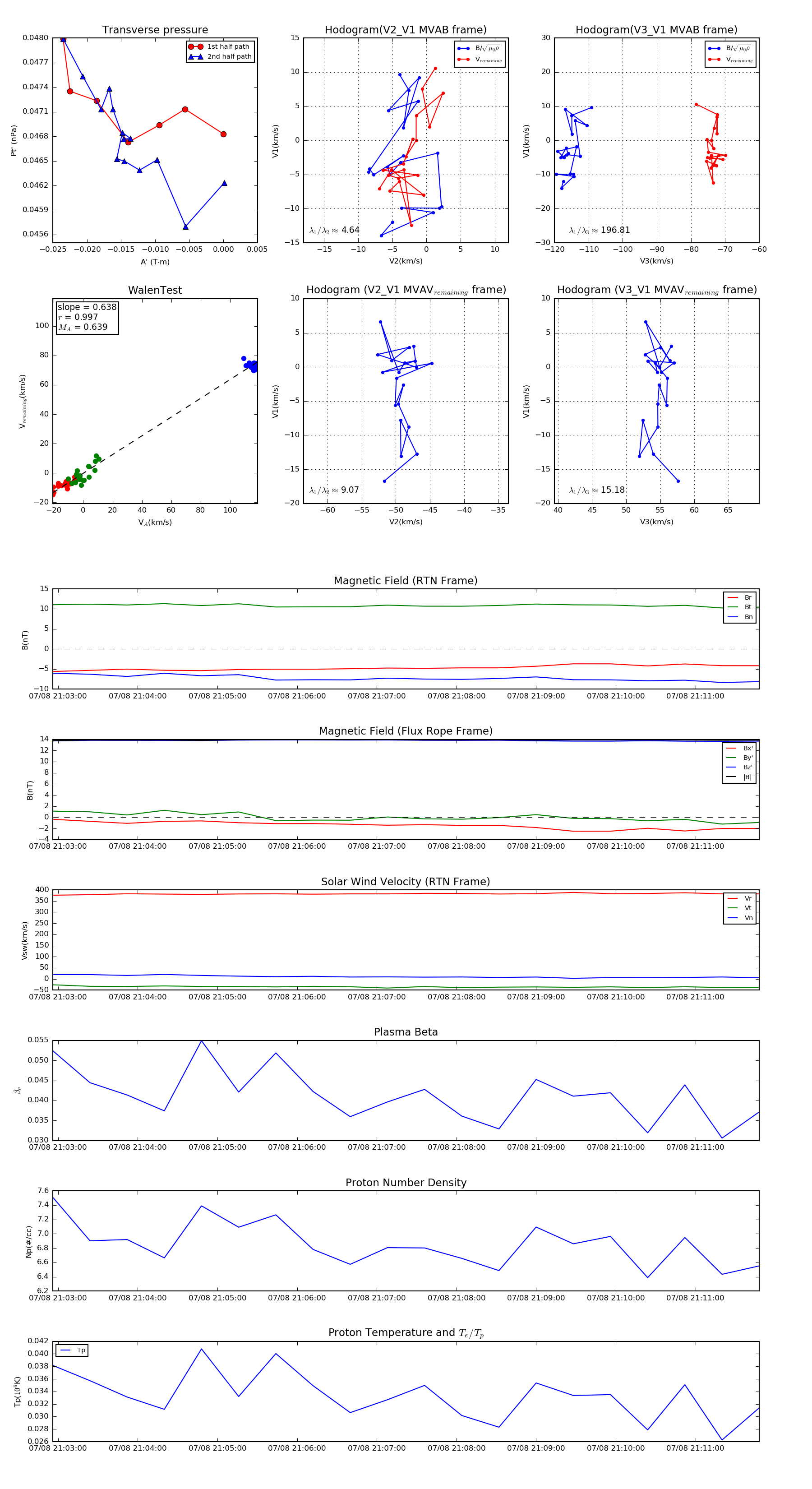812x1489 pixels.
Task: Click the 'Vt' legend entry
Action: [x=740, y=908]
